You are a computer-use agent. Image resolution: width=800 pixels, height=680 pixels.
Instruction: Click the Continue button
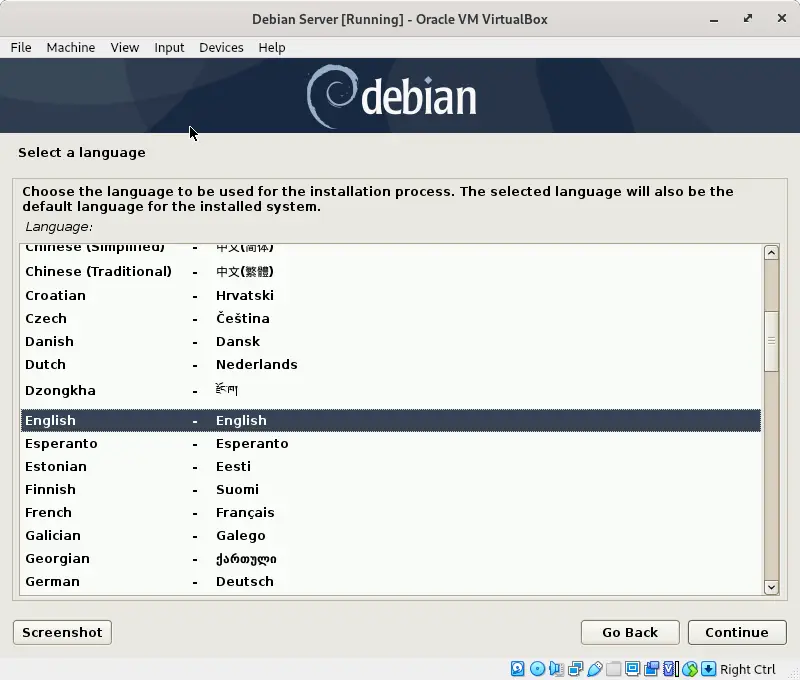tap(737, 632)
